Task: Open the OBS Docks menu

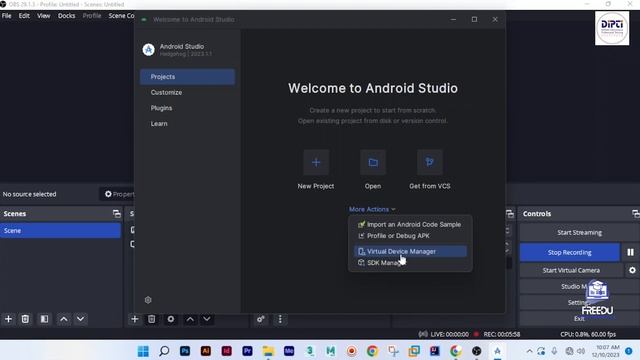Action: (67, 16)
